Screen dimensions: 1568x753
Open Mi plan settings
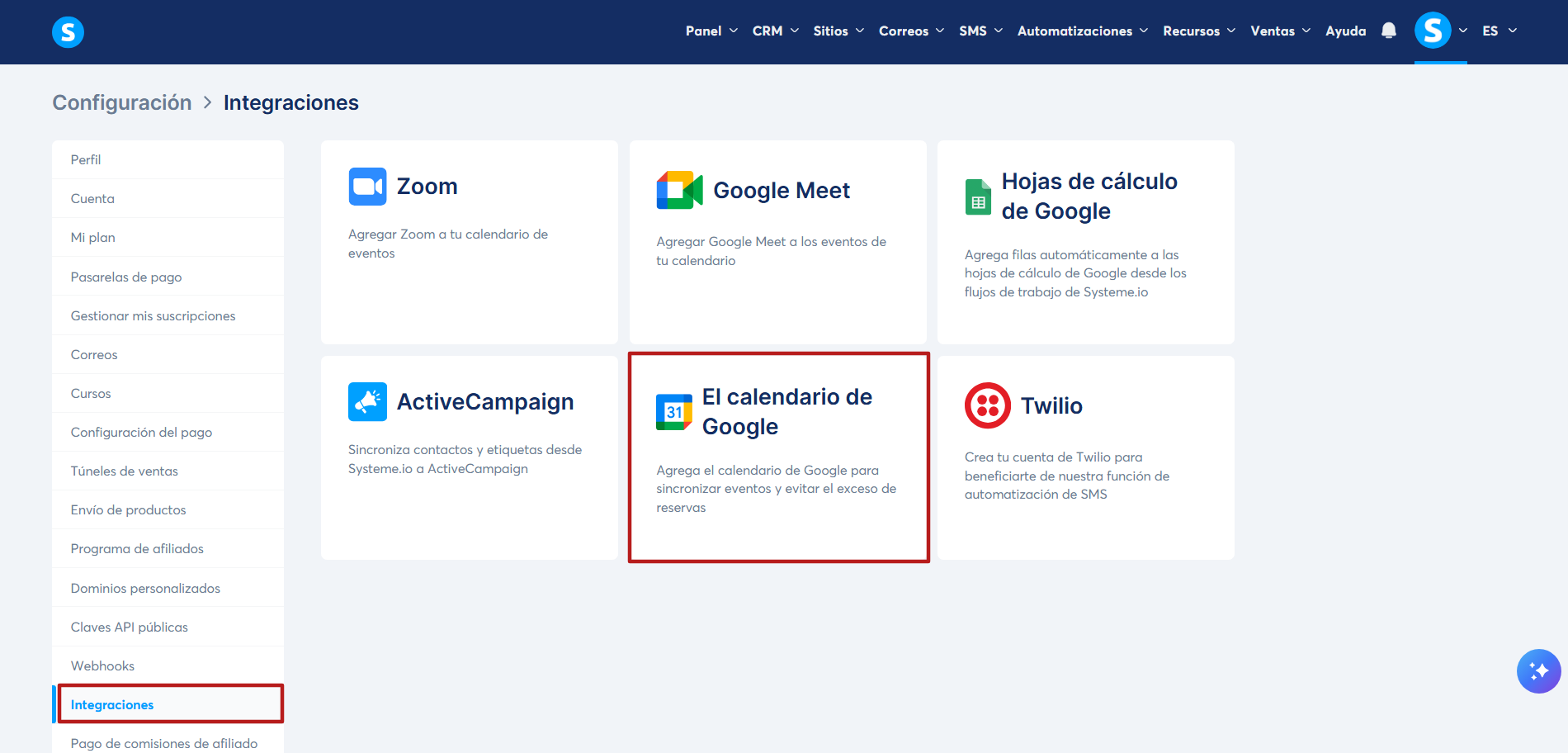pyautogui.click(x=168, y=237)
